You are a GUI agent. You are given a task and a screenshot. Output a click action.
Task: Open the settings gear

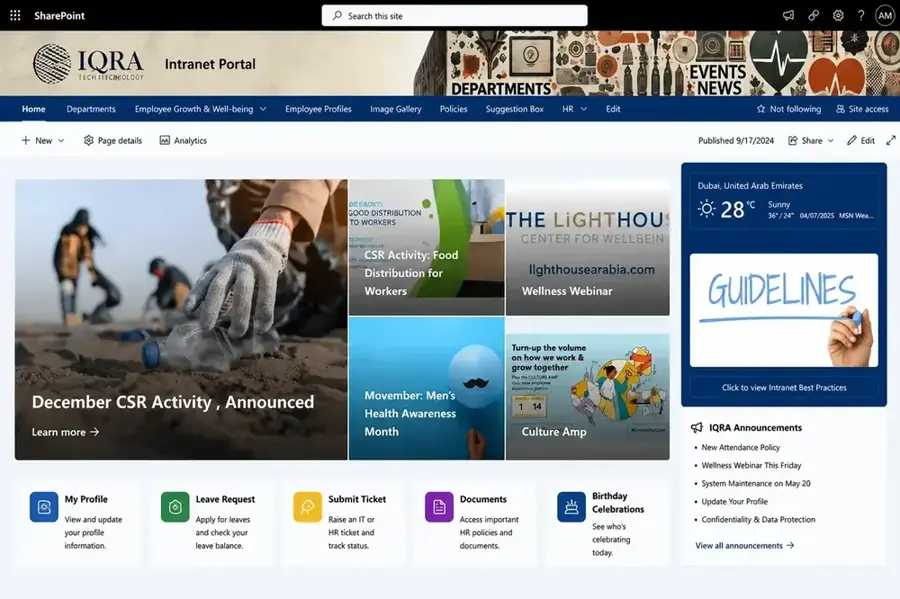(x=838, y=15)
